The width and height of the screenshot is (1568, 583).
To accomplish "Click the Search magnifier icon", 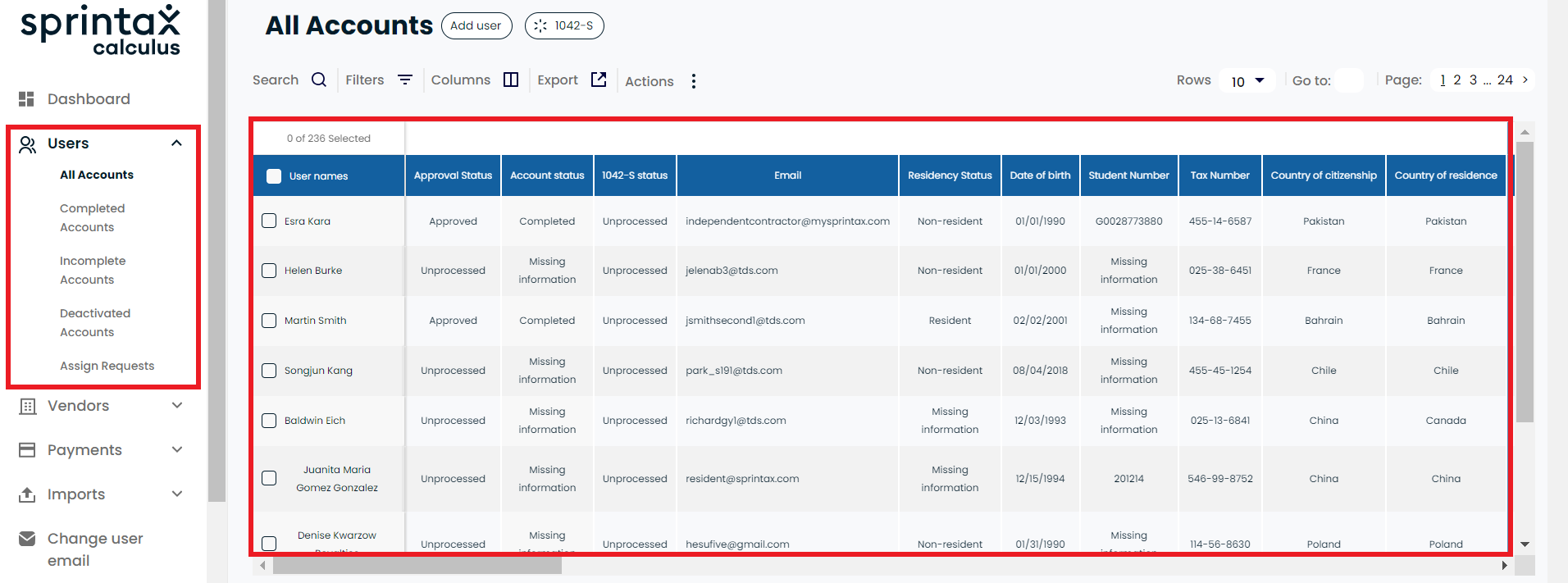I will point(319,80).
